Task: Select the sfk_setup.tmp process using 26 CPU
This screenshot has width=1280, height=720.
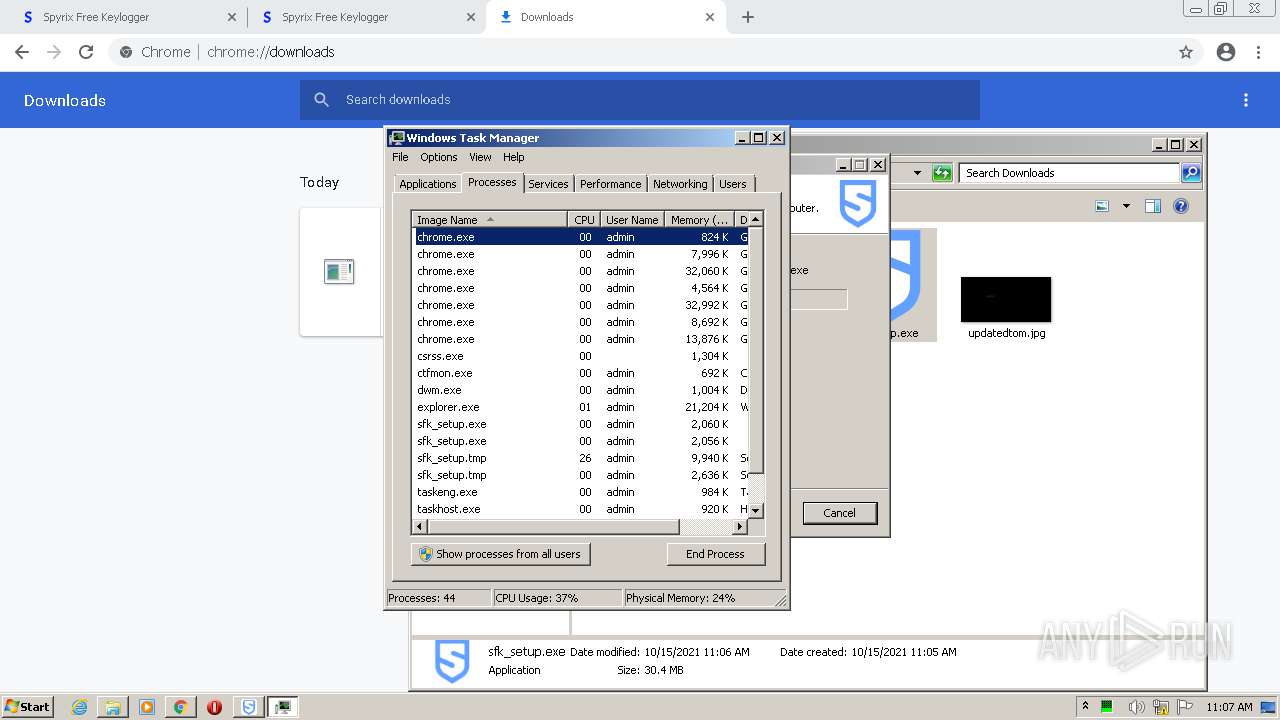Action: click(581, 458)
